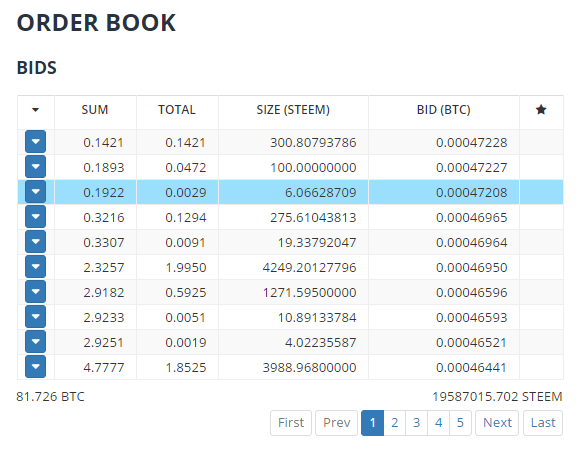Select page 1 in pagination

coord(372,423)
